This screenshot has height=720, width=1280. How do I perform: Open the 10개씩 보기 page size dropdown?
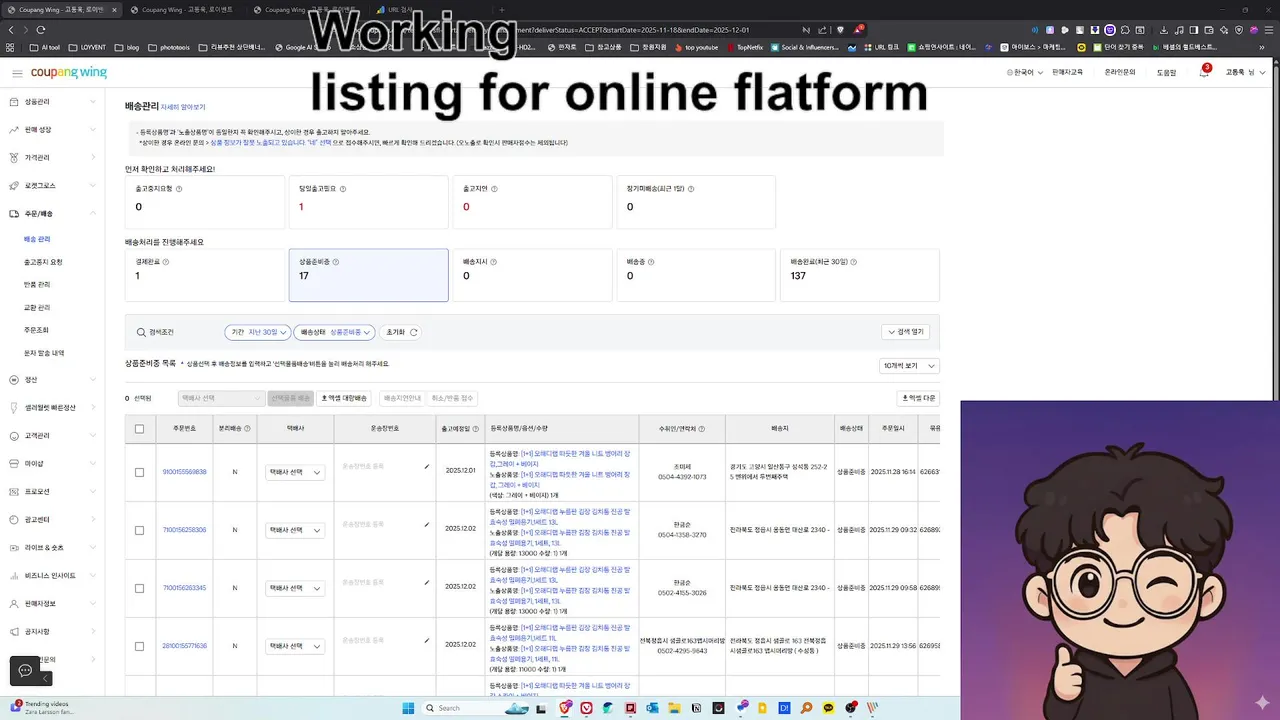(x=908, y=366)
